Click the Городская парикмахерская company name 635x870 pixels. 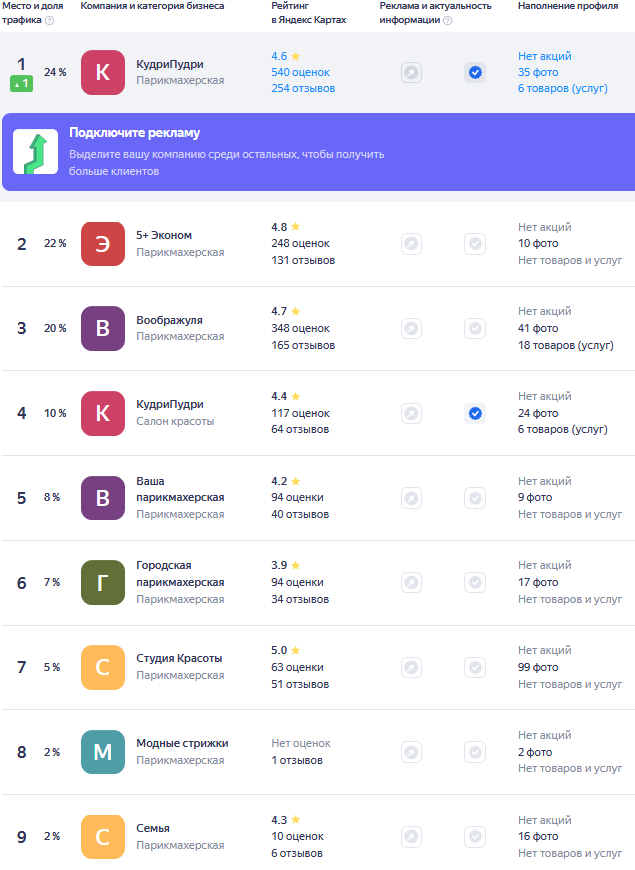(x=180, y=574)
